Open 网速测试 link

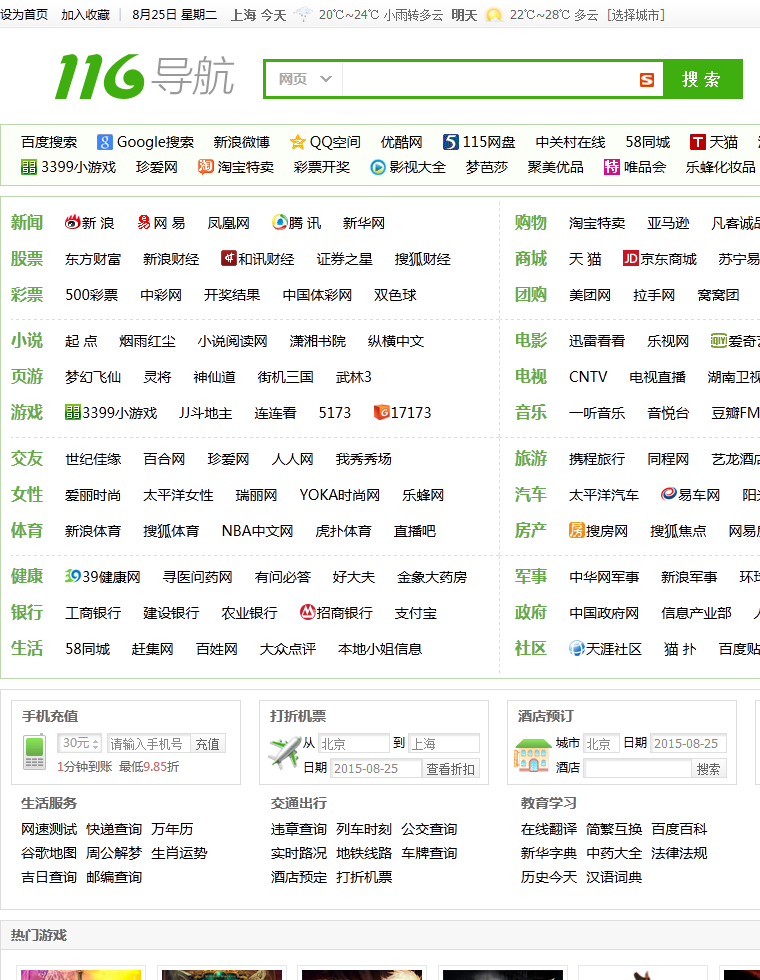click(49, 829)
